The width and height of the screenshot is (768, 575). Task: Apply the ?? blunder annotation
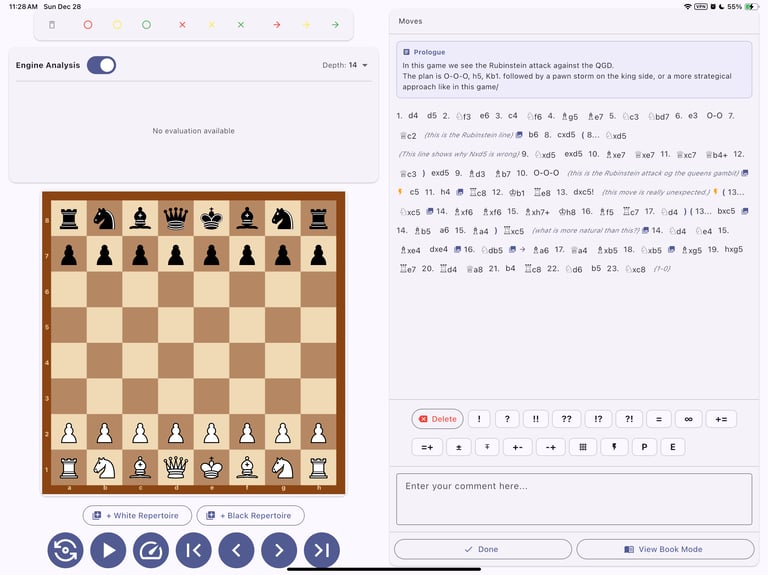(566, 419)
